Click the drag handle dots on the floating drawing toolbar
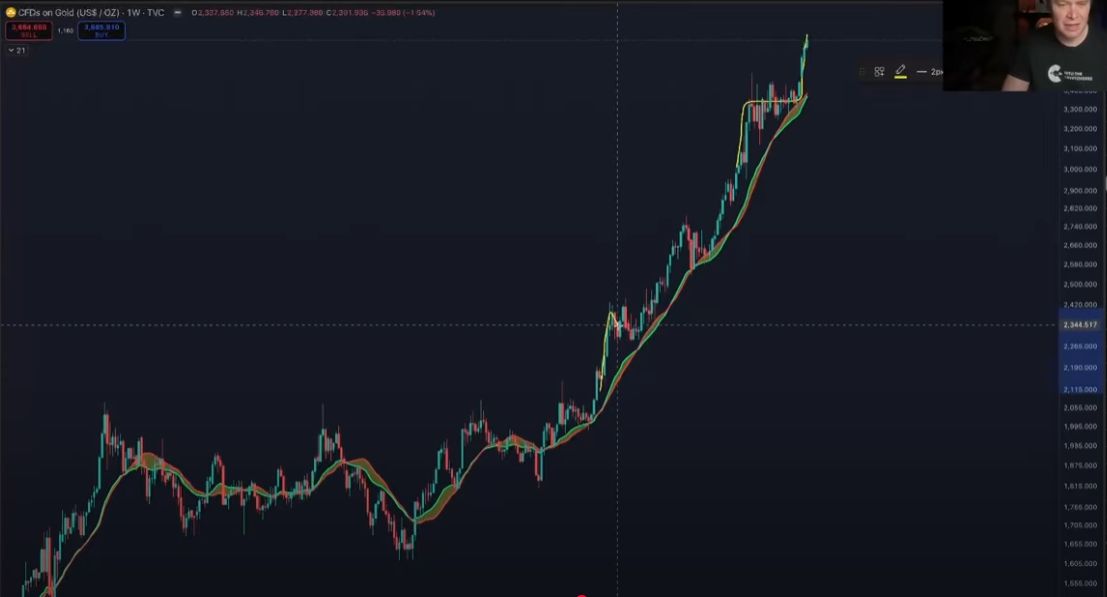The image size is (1107, 597). tap(862, 71)
